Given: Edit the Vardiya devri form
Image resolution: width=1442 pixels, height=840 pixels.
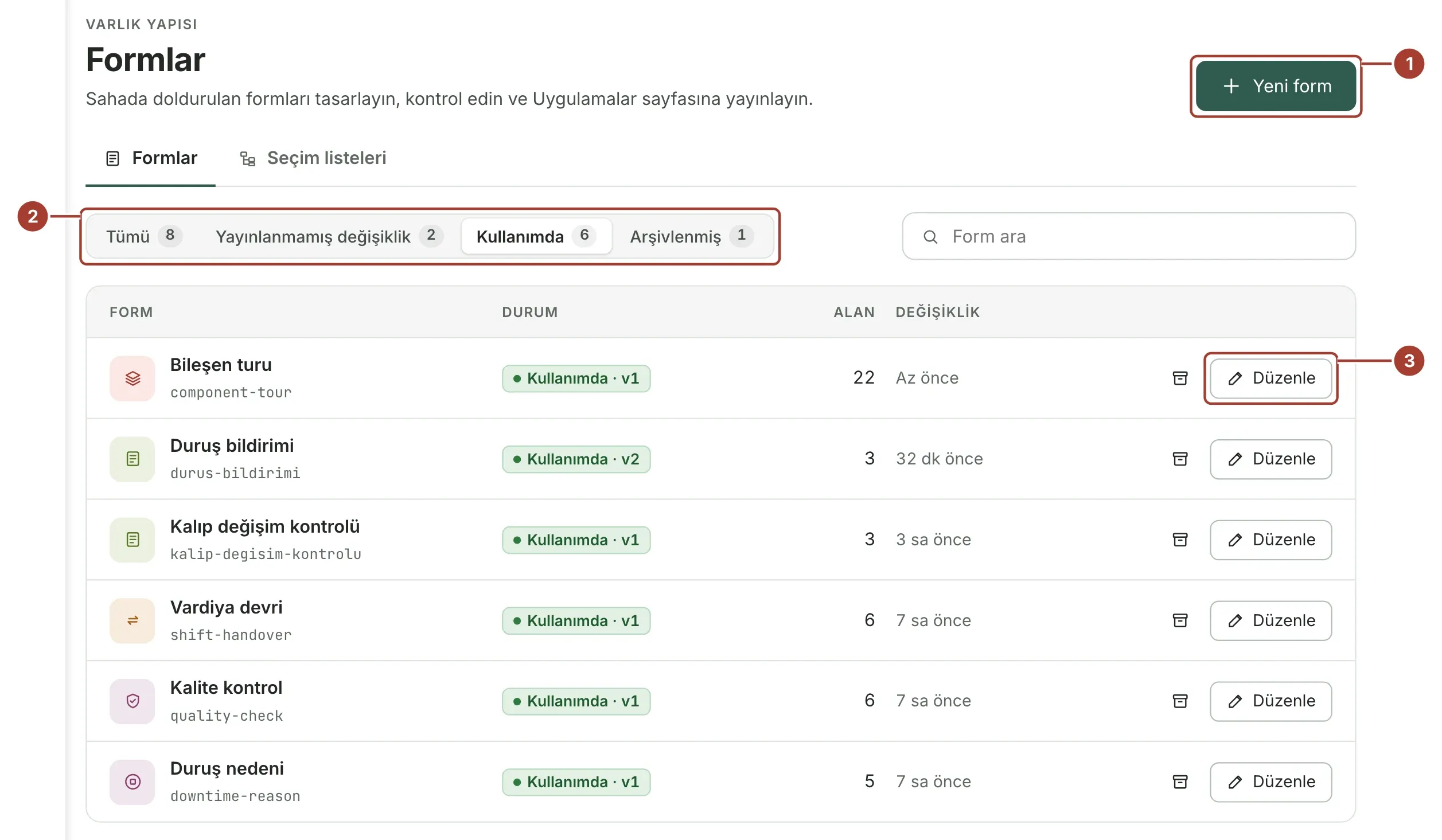Looking at the screenshot, I should coord(1270,620).
